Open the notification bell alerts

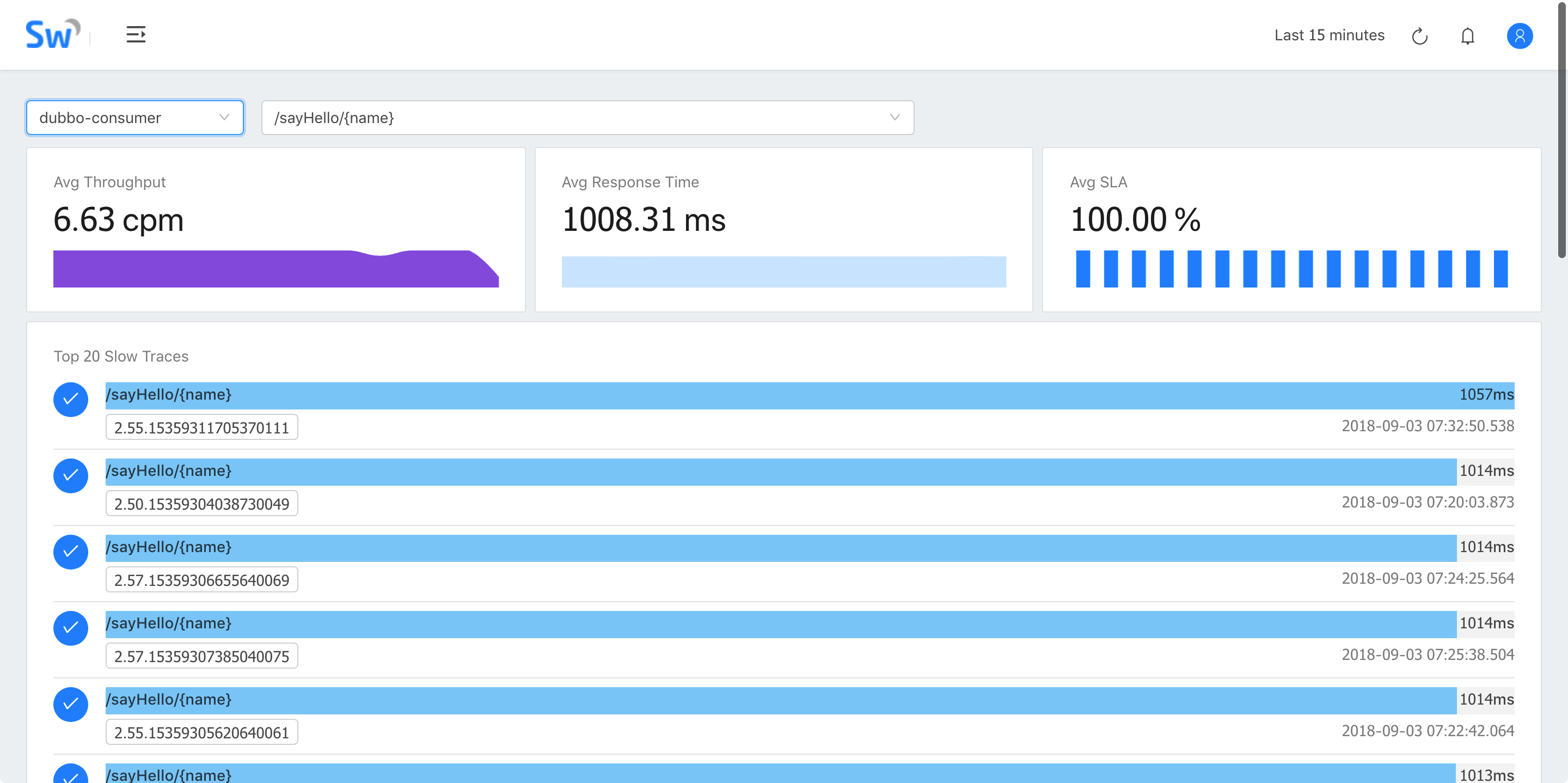(1468, 36)
